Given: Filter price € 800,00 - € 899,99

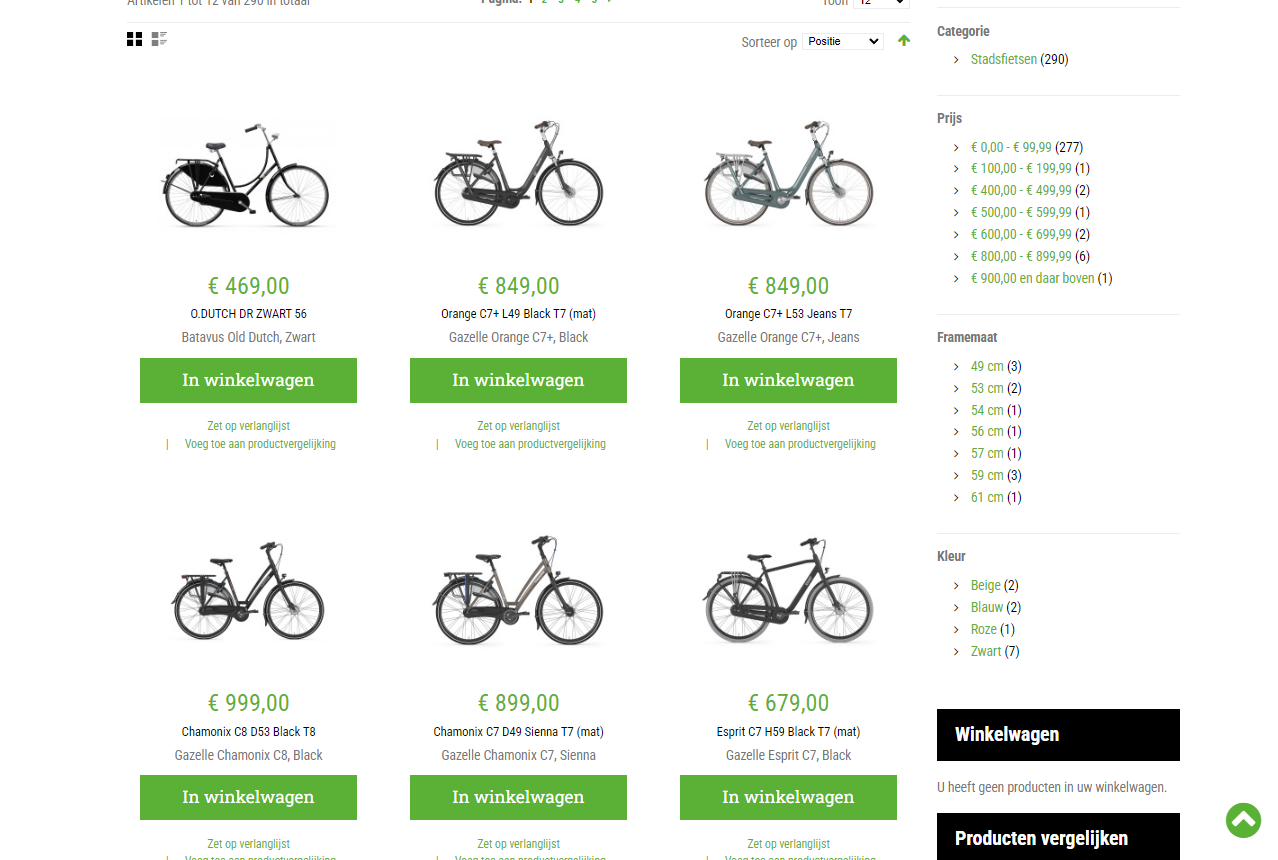Looking at the screenshot, I should 1021,257.
